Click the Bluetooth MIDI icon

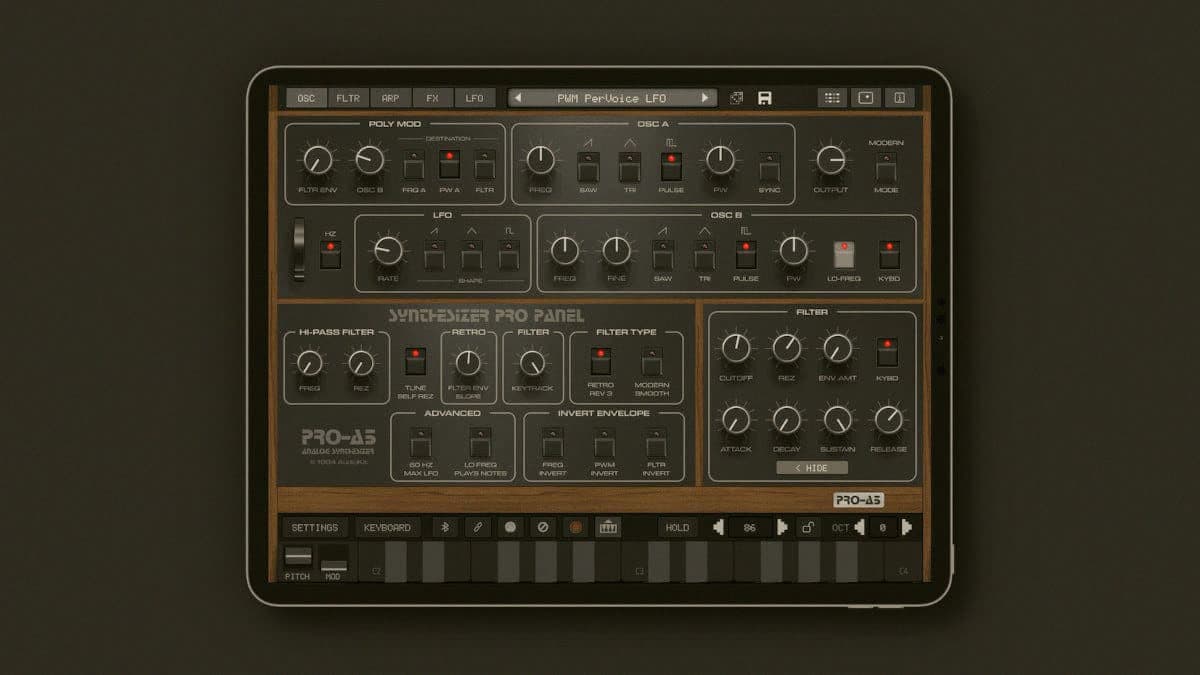point(446,527)
